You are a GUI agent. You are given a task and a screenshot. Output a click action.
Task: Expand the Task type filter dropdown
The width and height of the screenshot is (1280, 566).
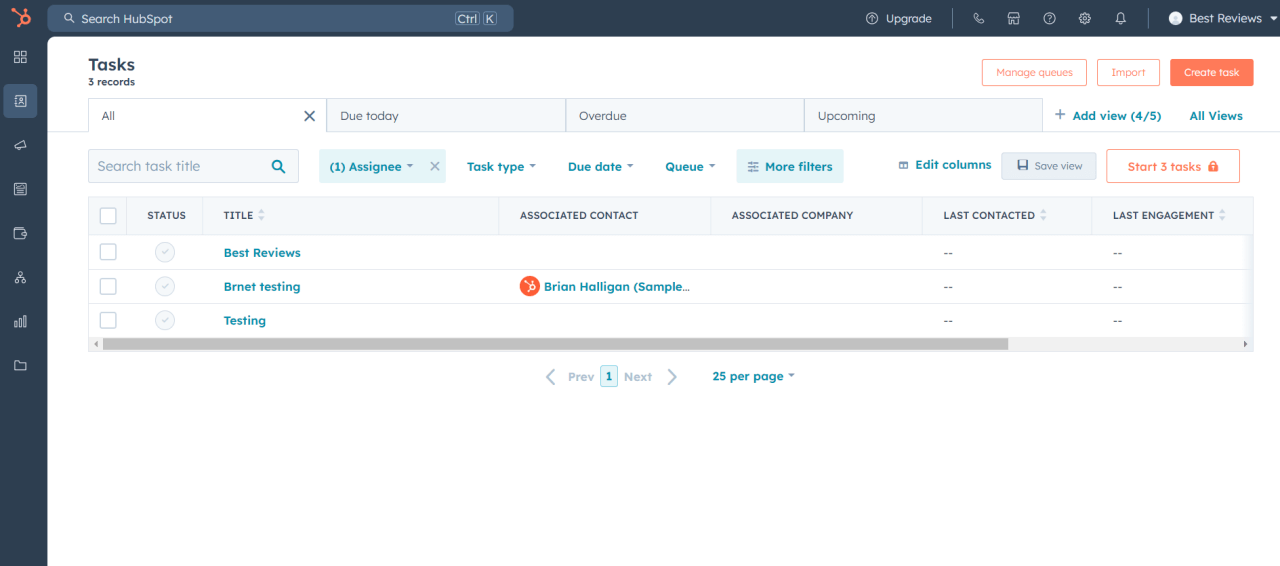click(x=501, y=167)
